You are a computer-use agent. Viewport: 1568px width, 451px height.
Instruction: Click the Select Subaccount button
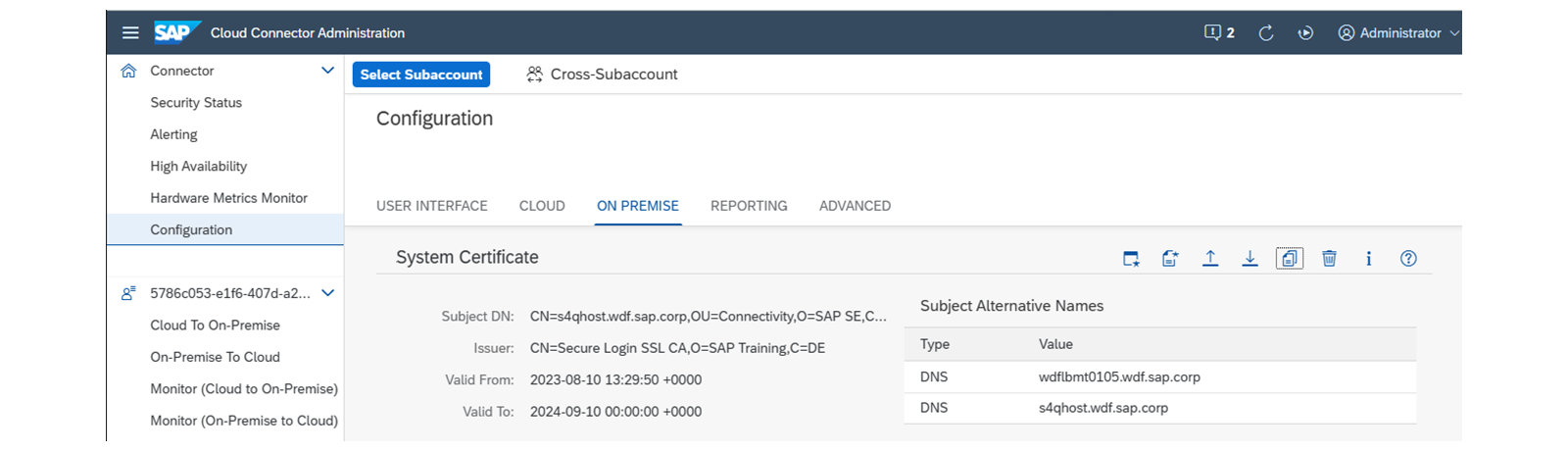coord(421,75)
